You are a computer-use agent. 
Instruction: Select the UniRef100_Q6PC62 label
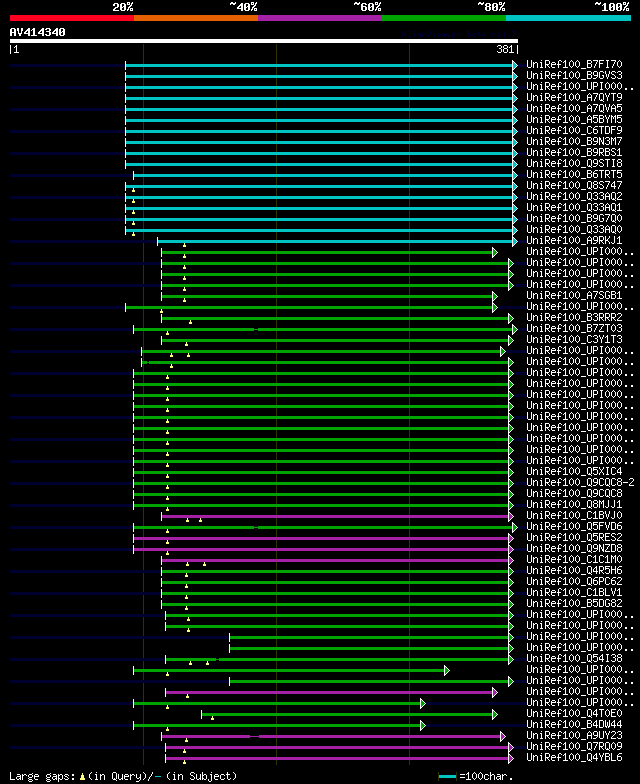click(x=574, y=582)
